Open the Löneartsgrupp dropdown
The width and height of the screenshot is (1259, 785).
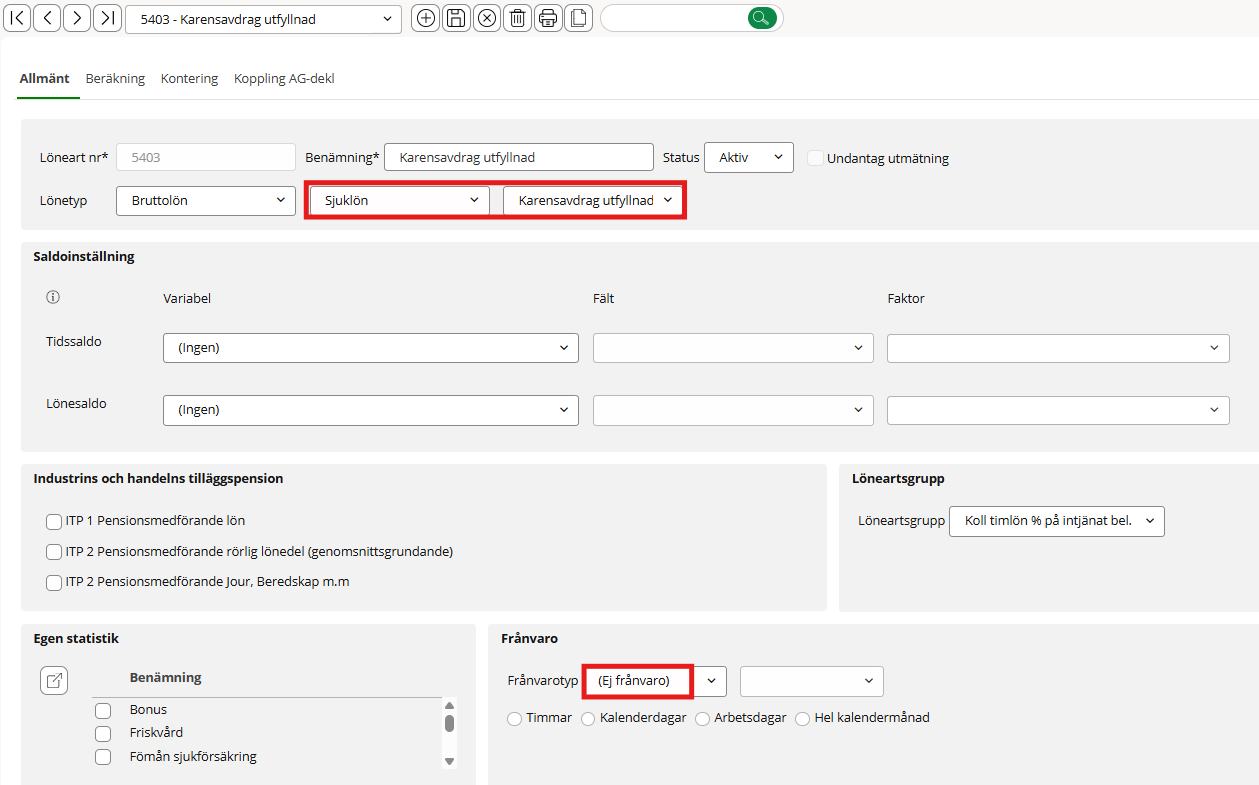[1056, 521]
